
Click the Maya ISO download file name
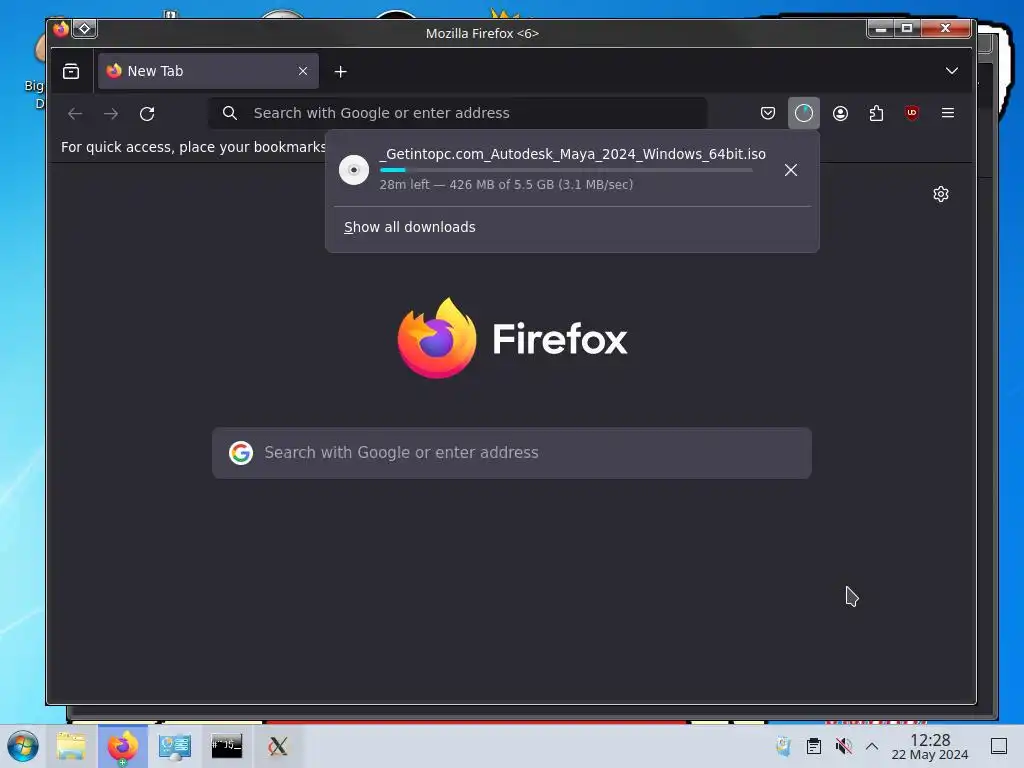(x=572, y=154)
